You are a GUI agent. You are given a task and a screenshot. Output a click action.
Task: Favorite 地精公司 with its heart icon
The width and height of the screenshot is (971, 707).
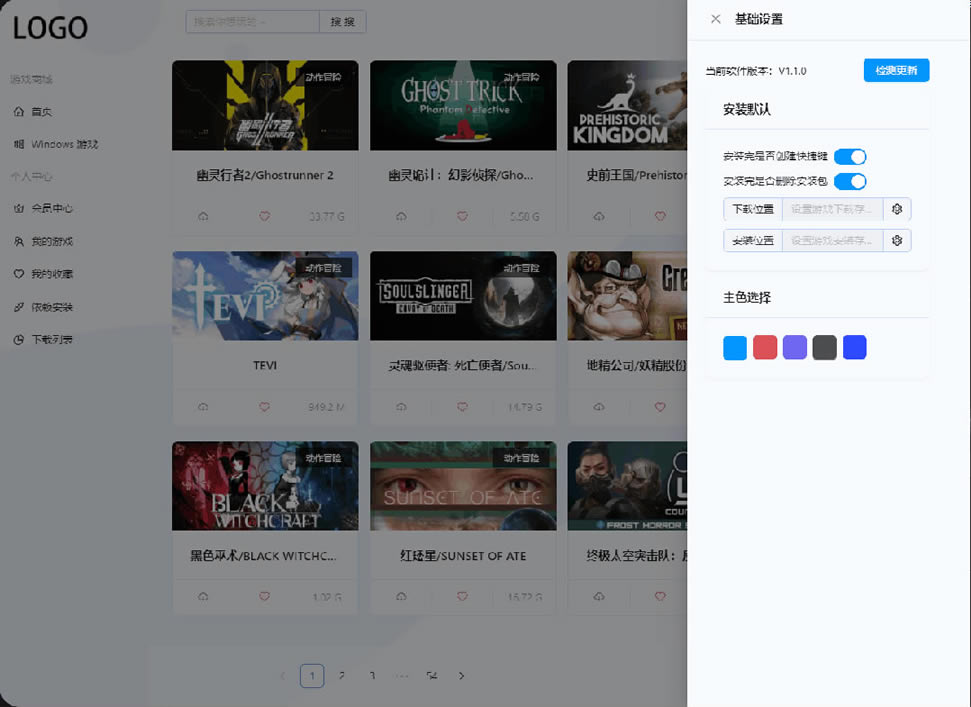click(x=660, y=407)
